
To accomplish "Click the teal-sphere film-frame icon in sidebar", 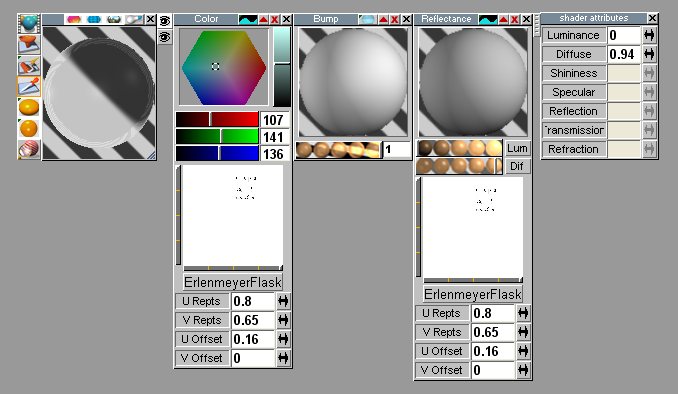I will (x=29, y=24).
